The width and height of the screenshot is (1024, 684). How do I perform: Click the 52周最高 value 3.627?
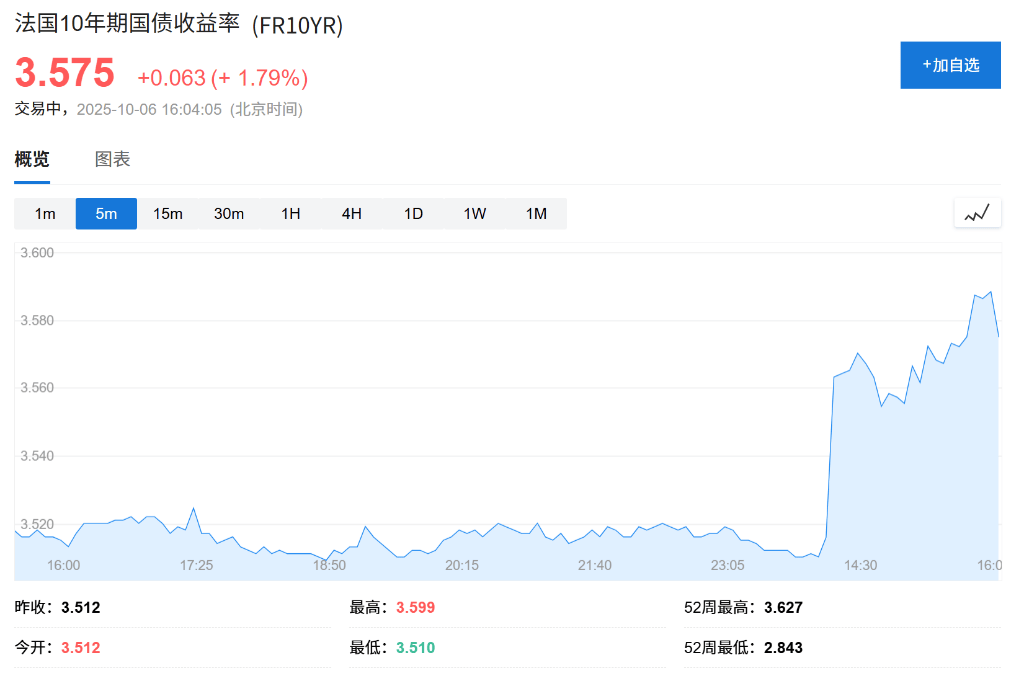tap(783, 607)
